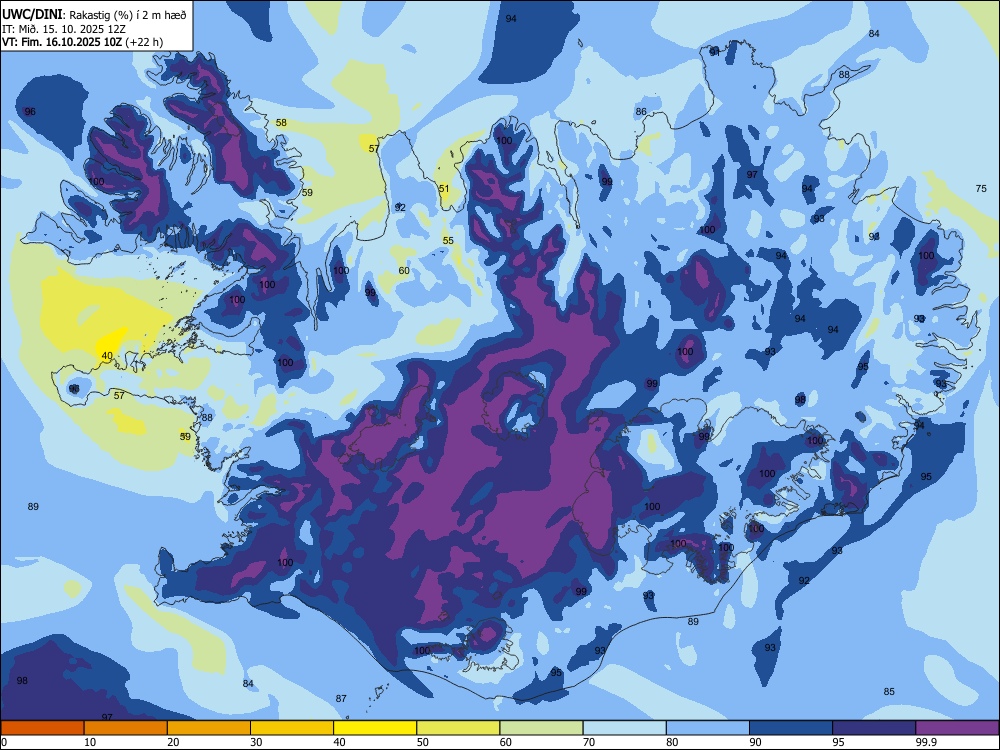
Task: Select the dark indigo 95–99.9 legend swatch
Action: [874, 728]
